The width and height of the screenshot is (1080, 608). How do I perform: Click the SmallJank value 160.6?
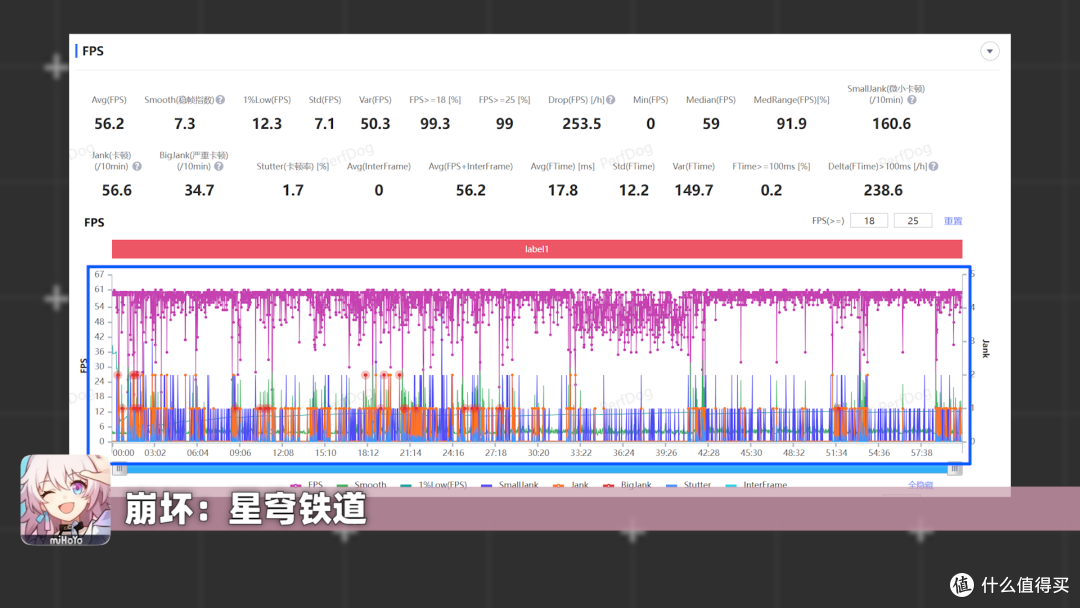click(x=891, y=124)
